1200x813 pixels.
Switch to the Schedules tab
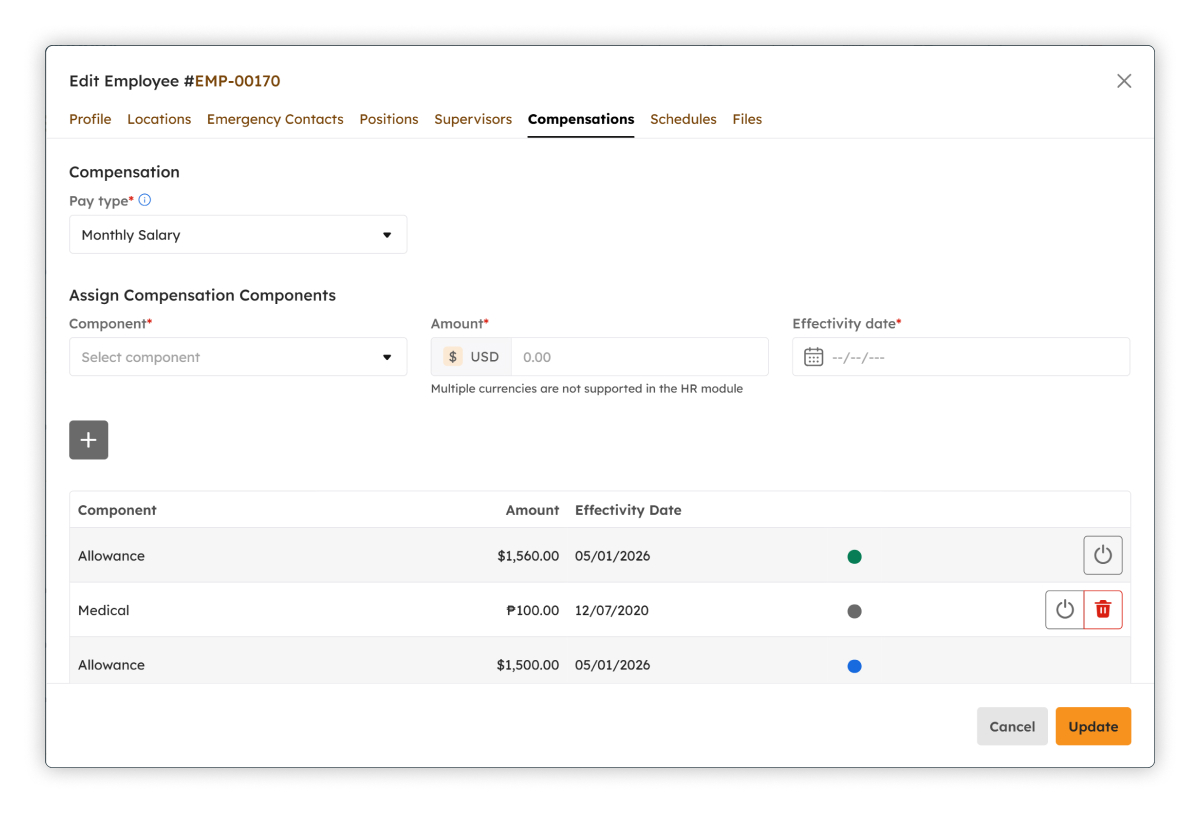point(683,119)
